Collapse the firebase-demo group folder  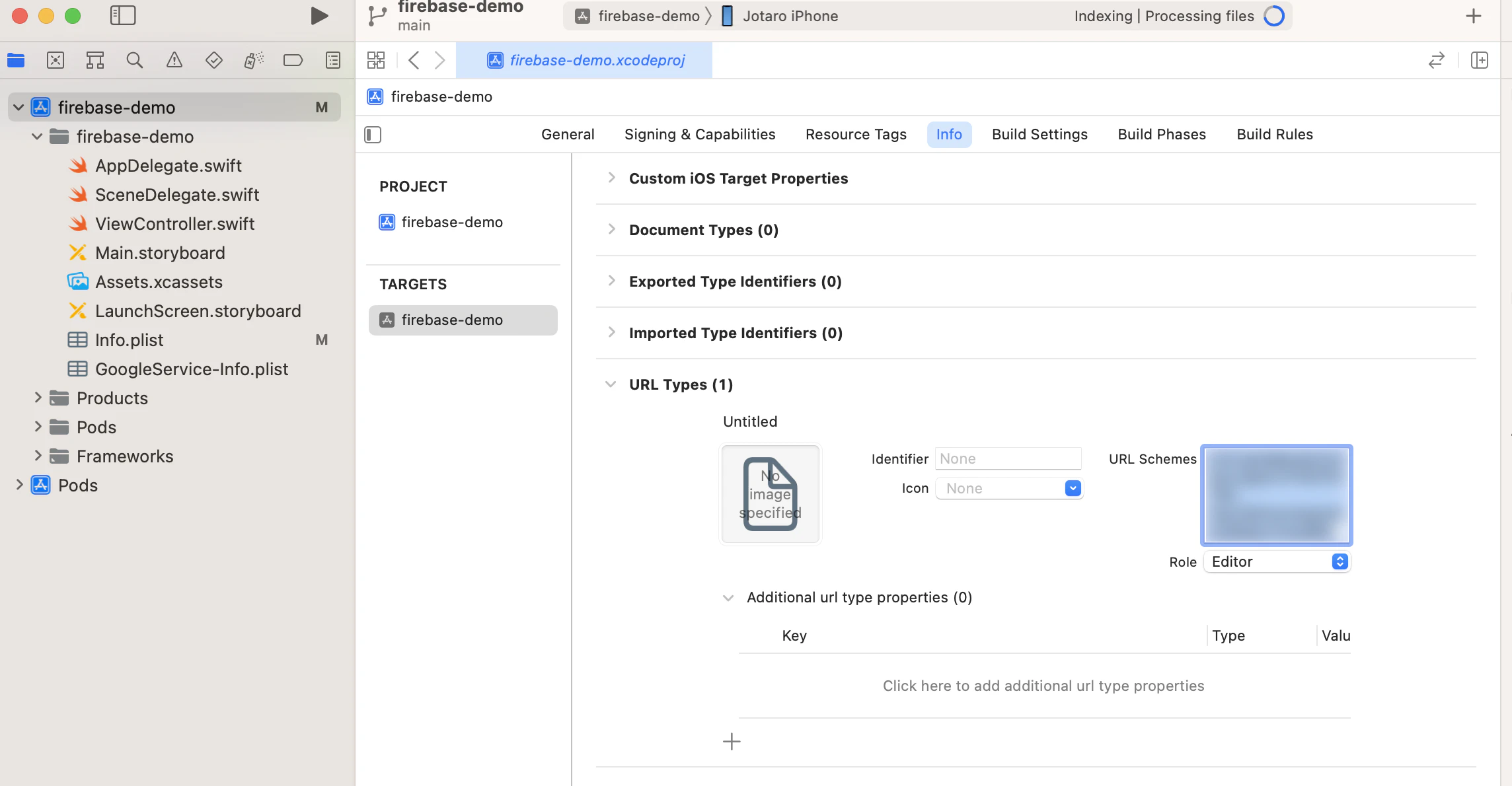[x=37, y=136]
